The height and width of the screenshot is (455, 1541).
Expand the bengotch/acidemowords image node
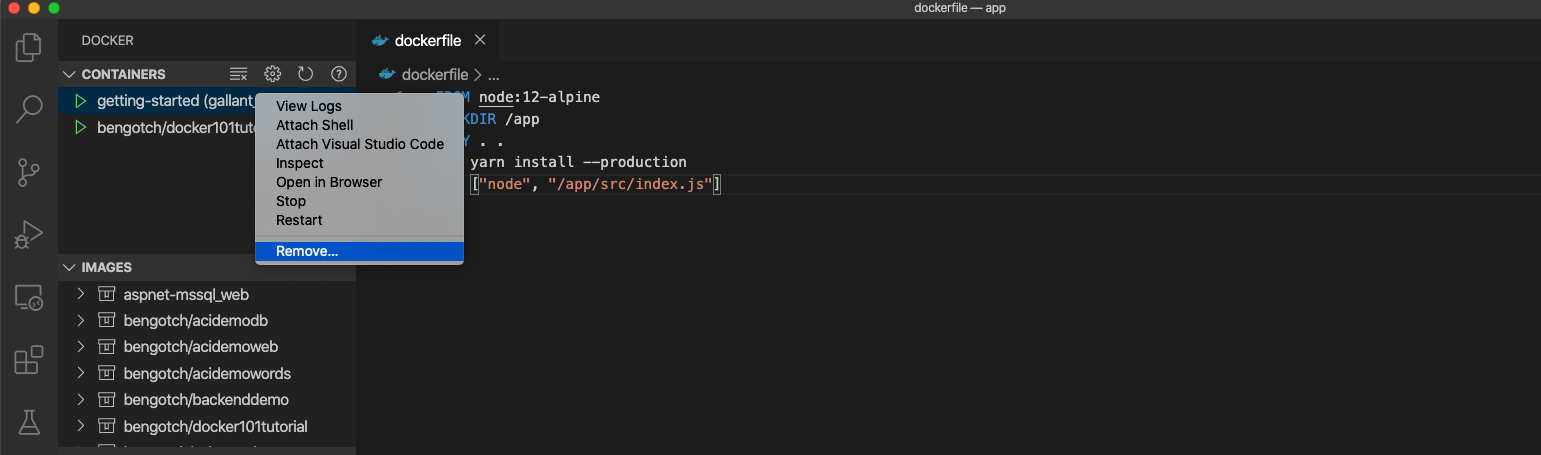(x=82, y=373)
